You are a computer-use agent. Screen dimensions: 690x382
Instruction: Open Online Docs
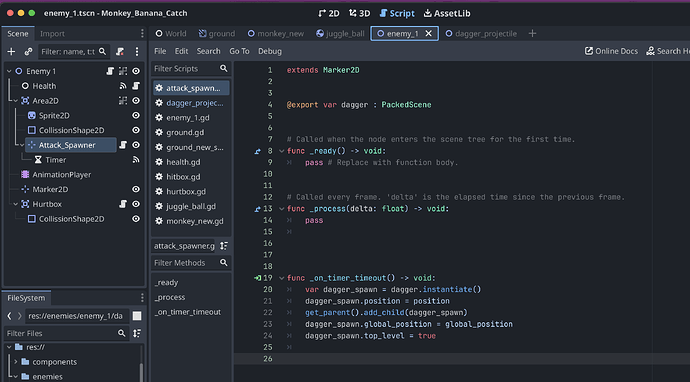pos(611,51)
